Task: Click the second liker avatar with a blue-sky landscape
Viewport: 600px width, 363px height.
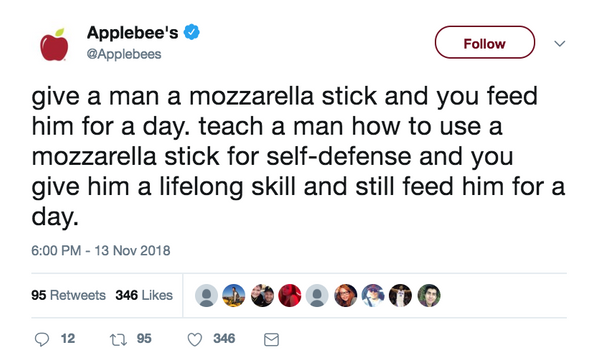Action: 234,295
